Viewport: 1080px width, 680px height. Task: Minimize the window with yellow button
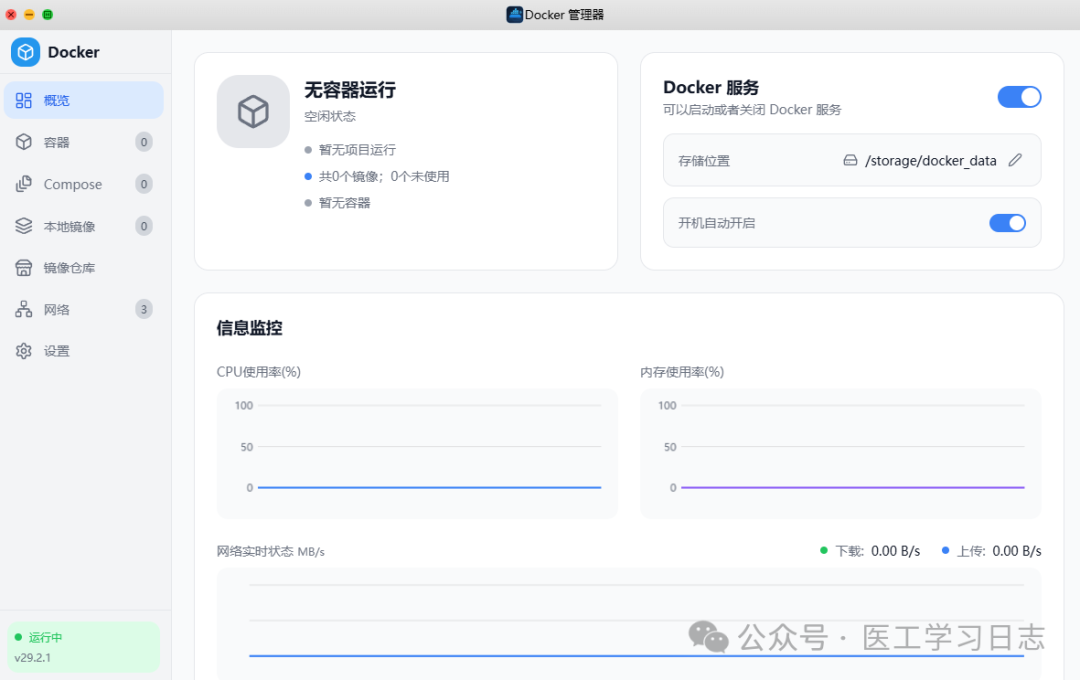coord(29,14)
